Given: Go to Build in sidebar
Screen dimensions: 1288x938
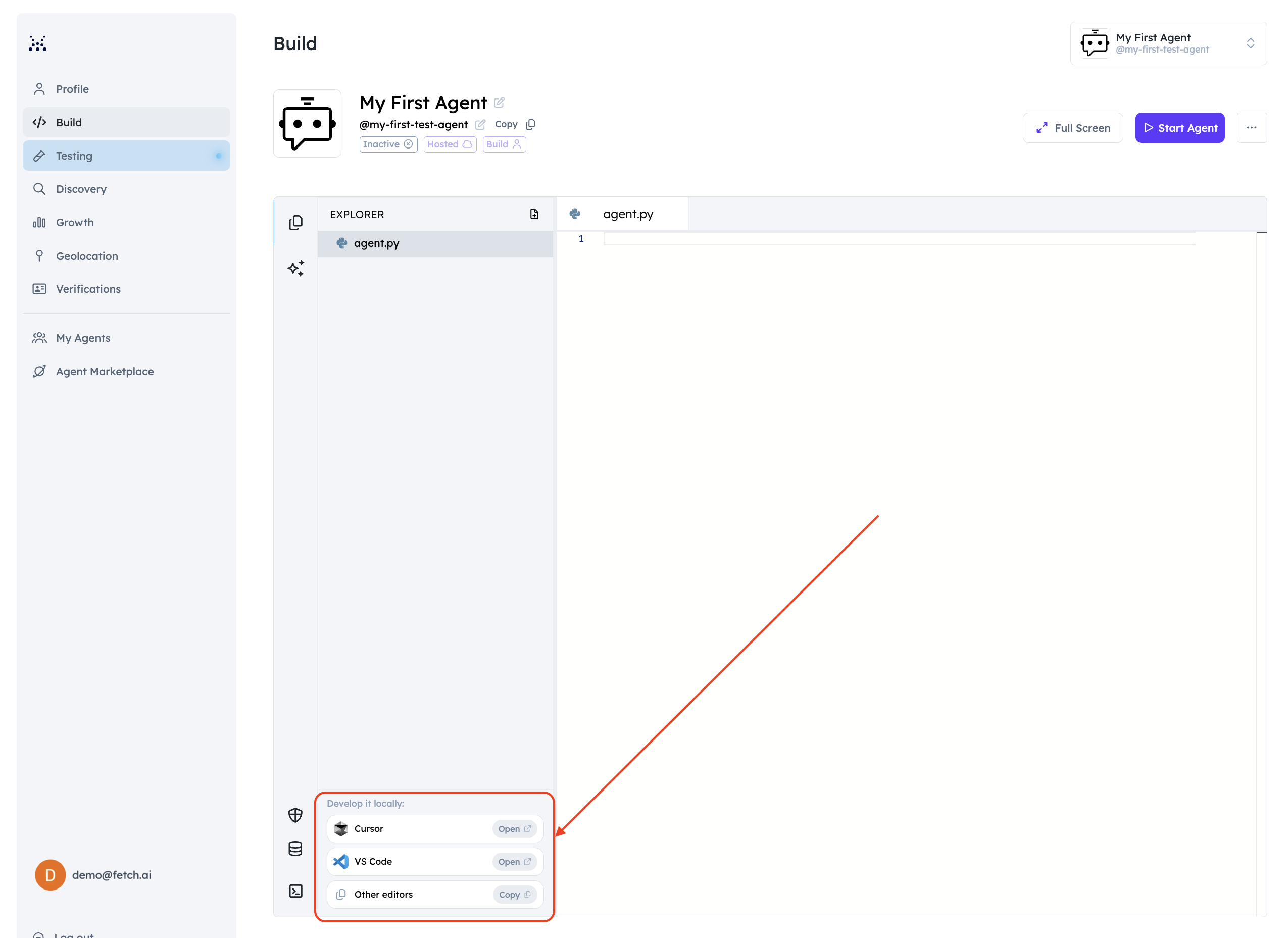Looking at the screenshot, I should (x=126, y=122).
